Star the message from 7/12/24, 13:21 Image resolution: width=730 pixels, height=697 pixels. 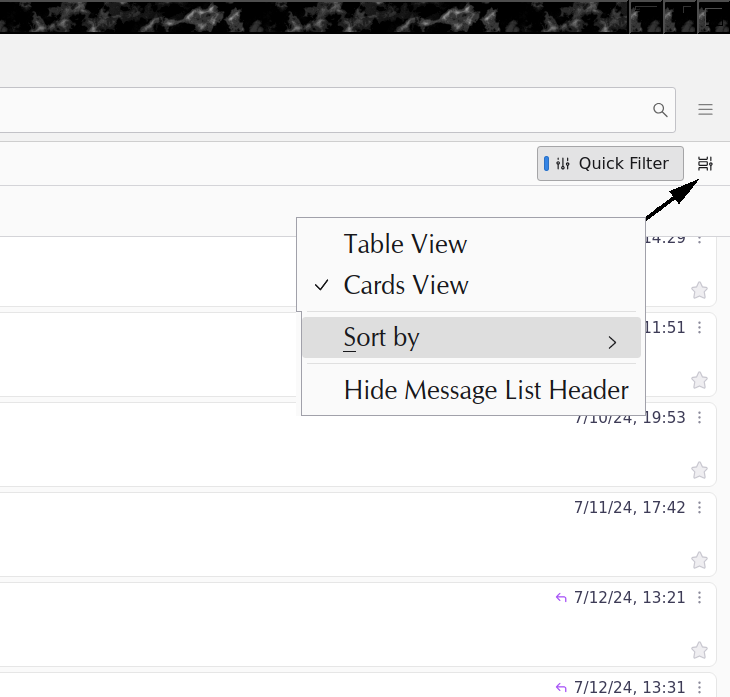tap(699, 651)
